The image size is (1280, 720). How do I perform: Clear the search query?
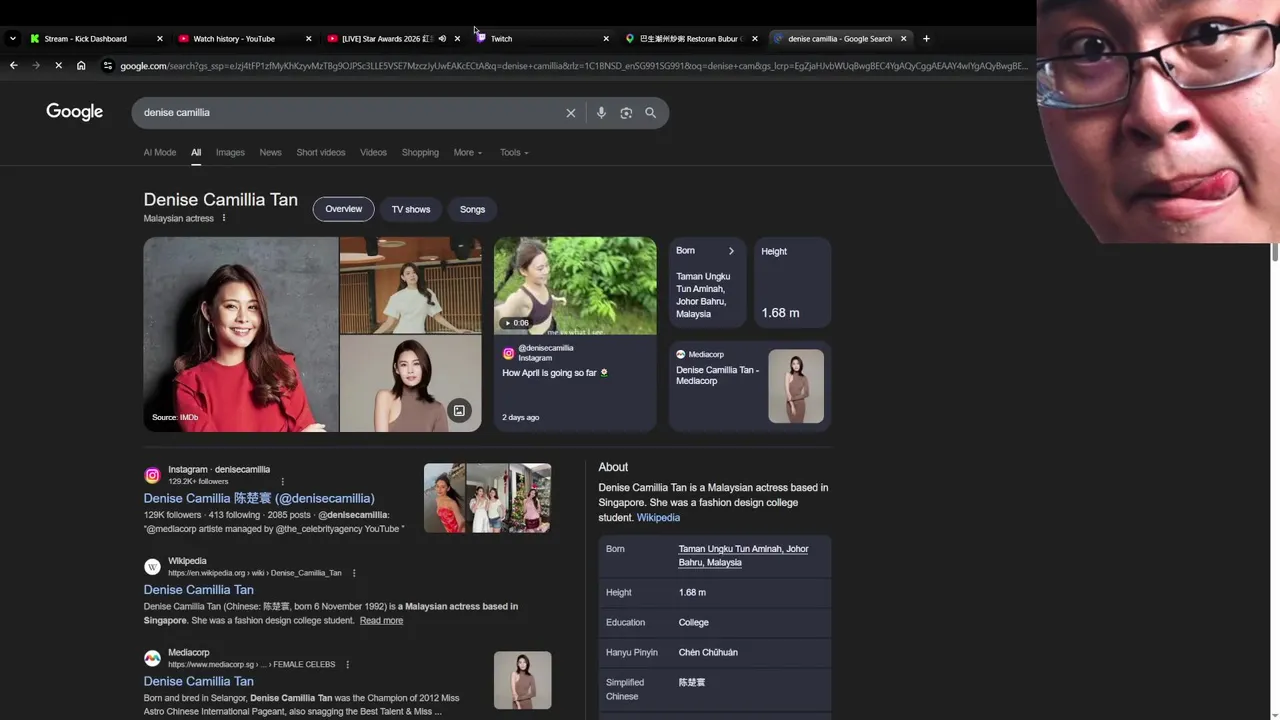pyautogui.click(x=571, y=113)
